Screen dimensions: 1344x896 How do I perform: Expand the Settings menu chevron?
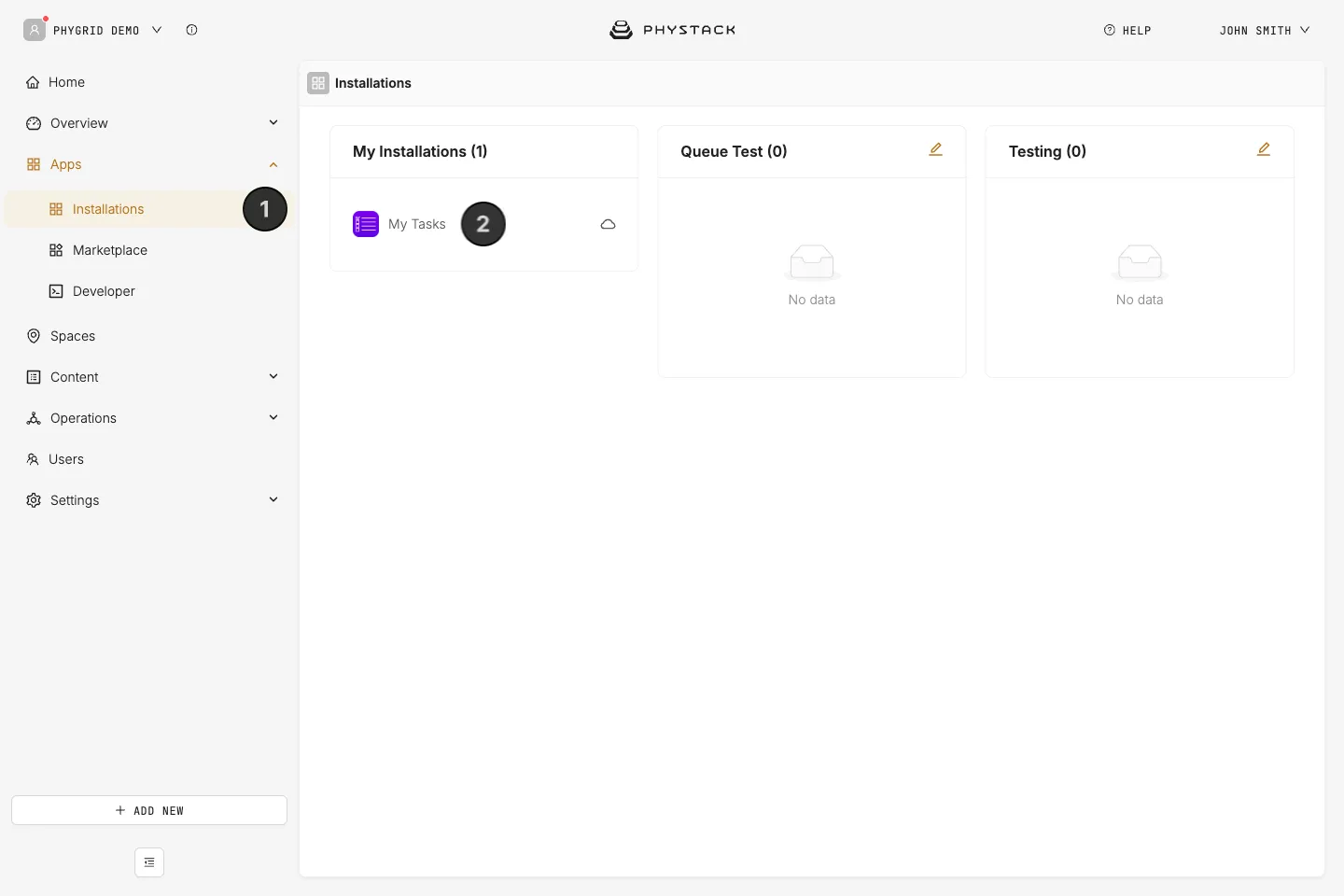click(273, 499)
